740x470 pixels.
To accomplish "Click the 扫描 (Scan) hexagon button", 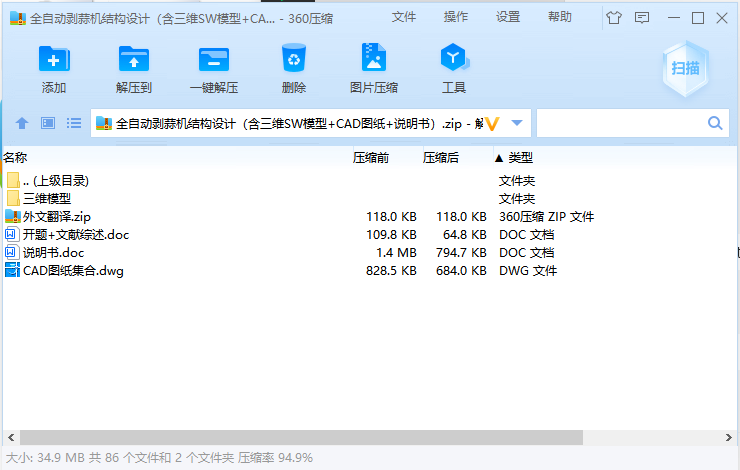I will coord(686,69).
